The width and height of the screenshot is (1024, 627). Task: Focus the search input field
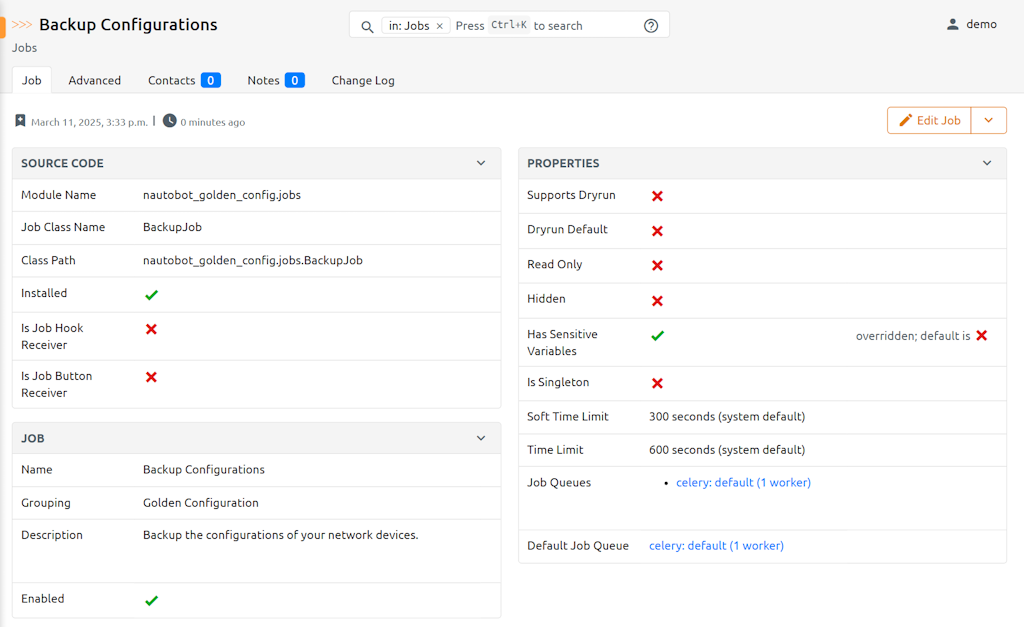coord(580,26)
